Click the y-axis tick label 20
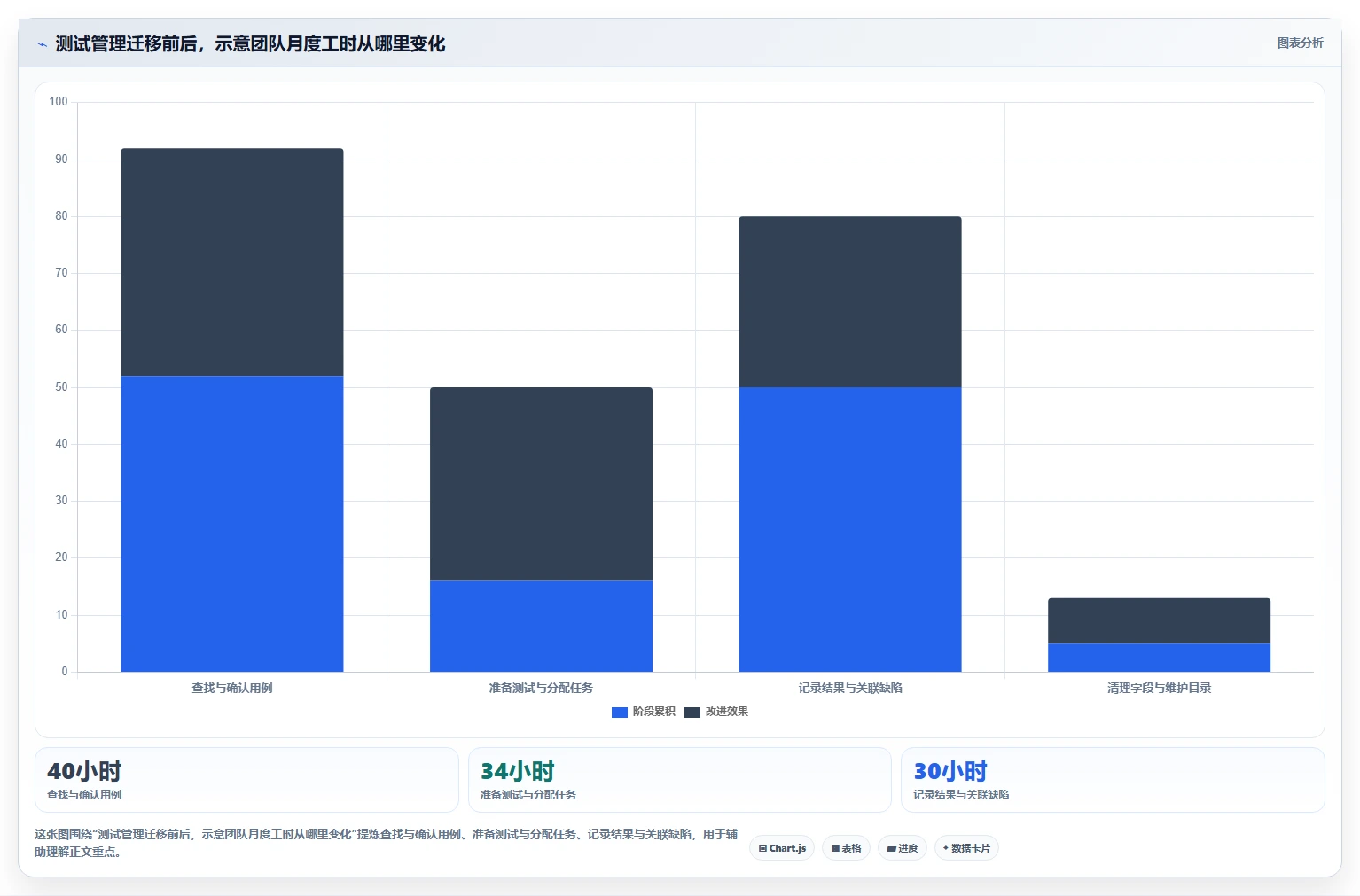 click(x=61, y=557)
